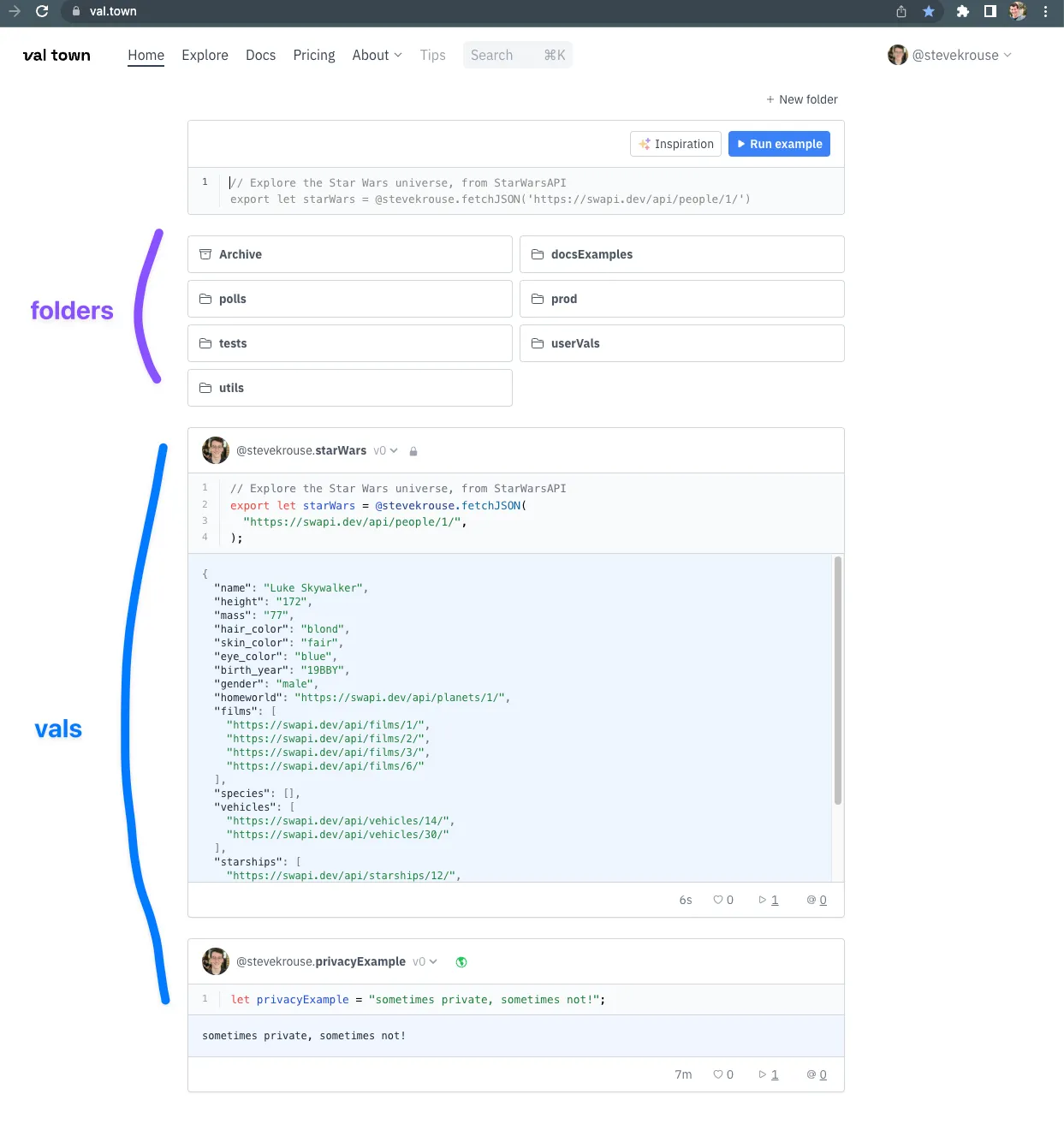1064x1142 pixels.
Task: Toggle the globe privacy icon on privacyExample
Action: click(461, 962)
